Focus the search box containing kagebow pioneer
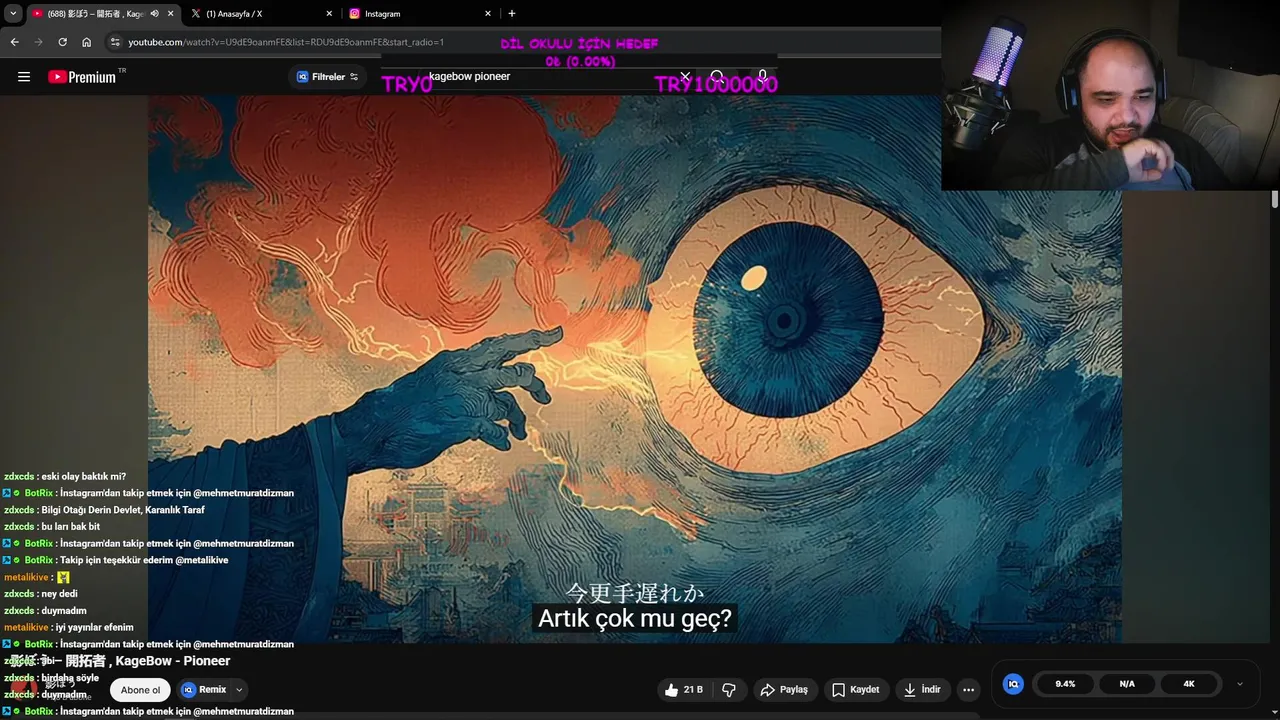This screenshot has height=720, width=1280. tap(550, 76)
